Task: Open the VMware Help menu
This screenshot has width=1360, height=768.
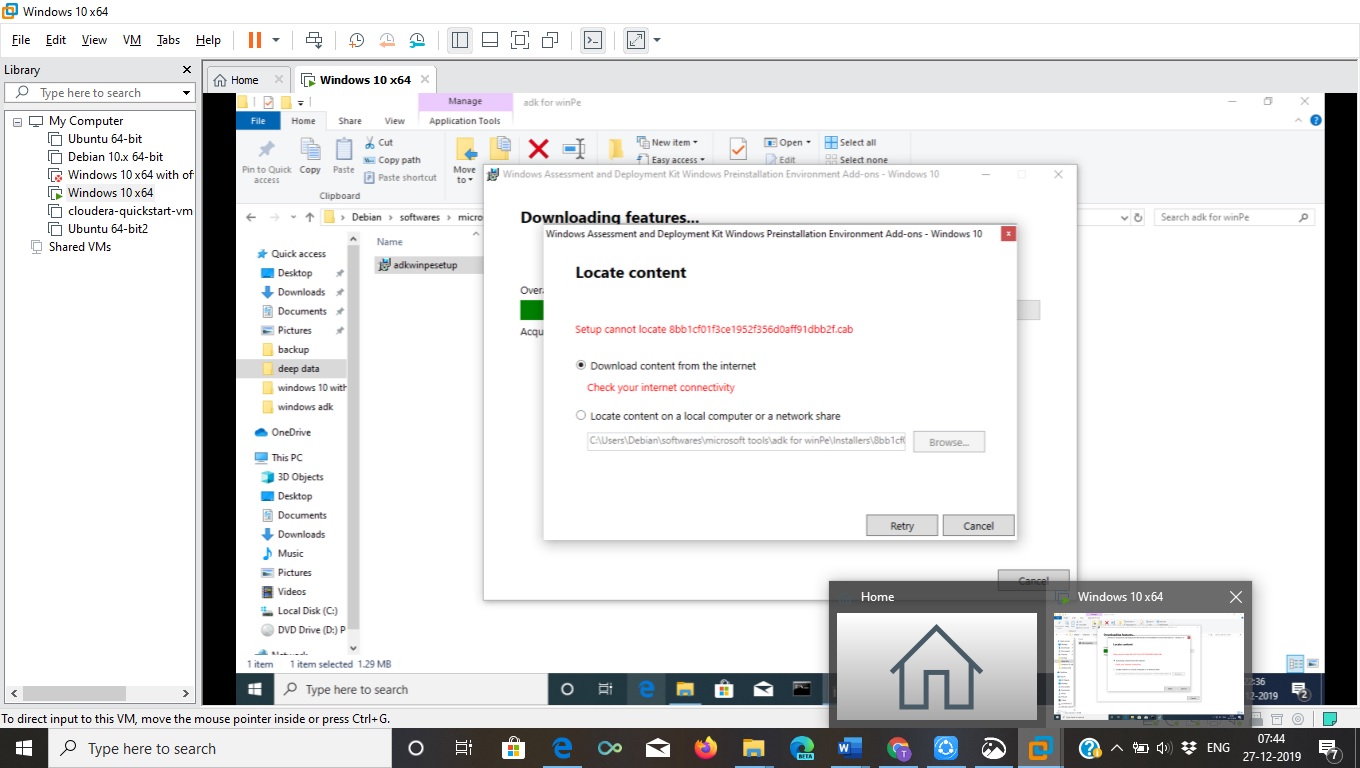Action: [208, 40]
